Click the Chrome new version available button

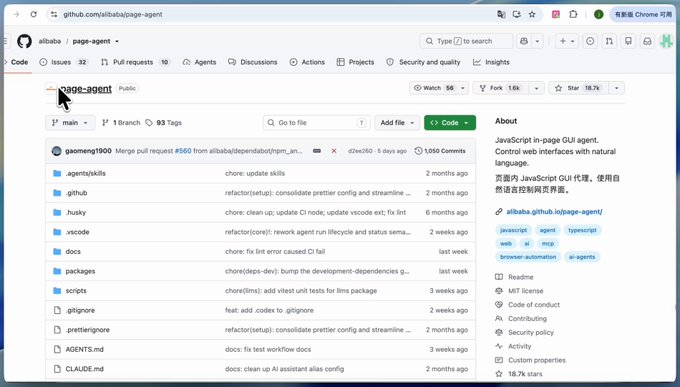(643, 14)
